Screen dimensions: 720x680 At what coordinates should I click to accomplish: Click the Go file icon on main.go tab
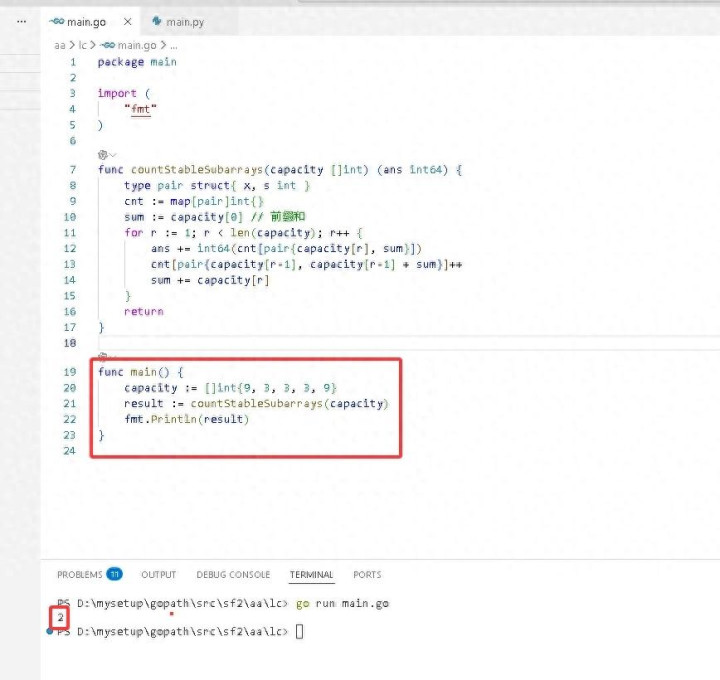point(56,21)
